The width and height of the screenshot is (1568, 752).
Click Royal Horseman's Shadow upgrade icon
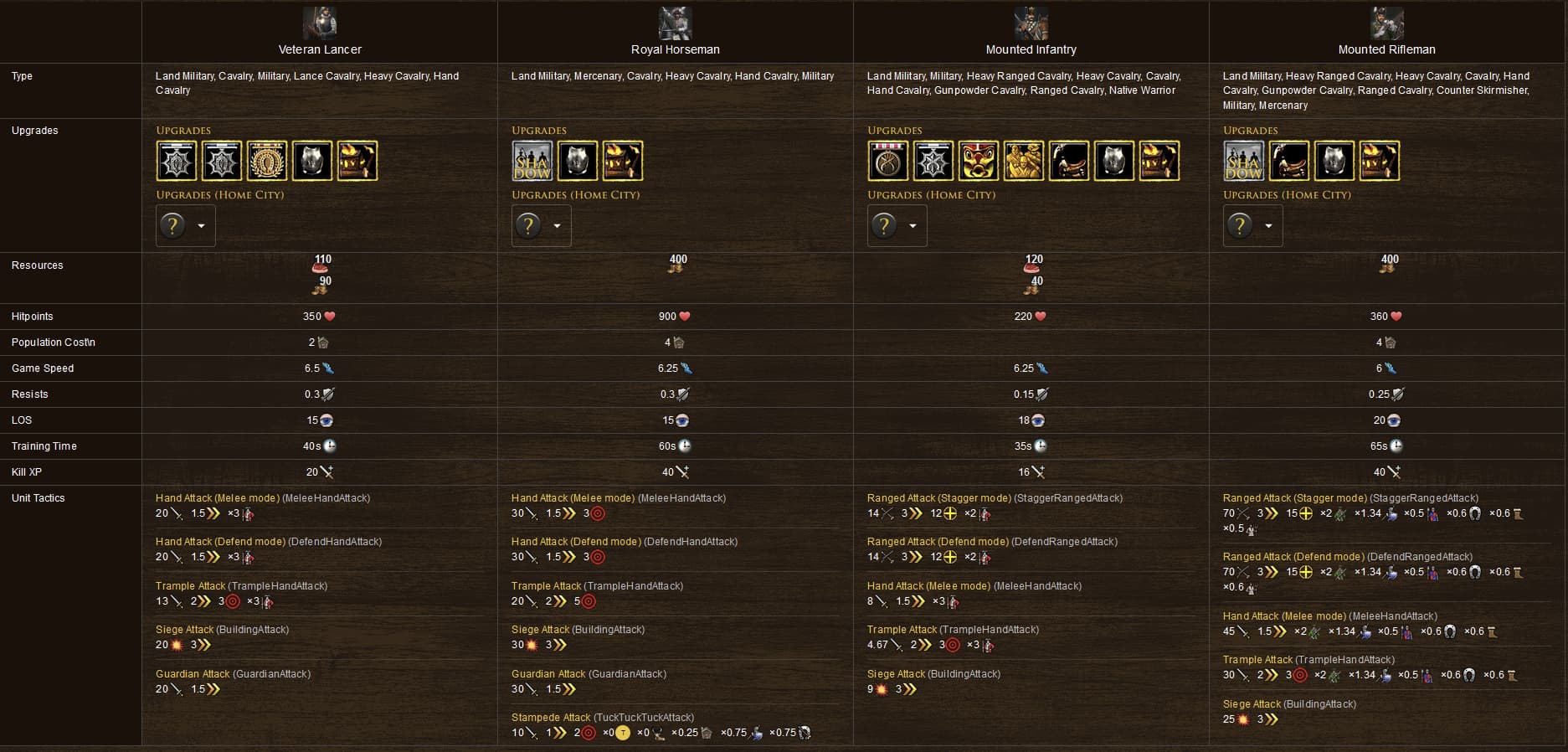532,161
